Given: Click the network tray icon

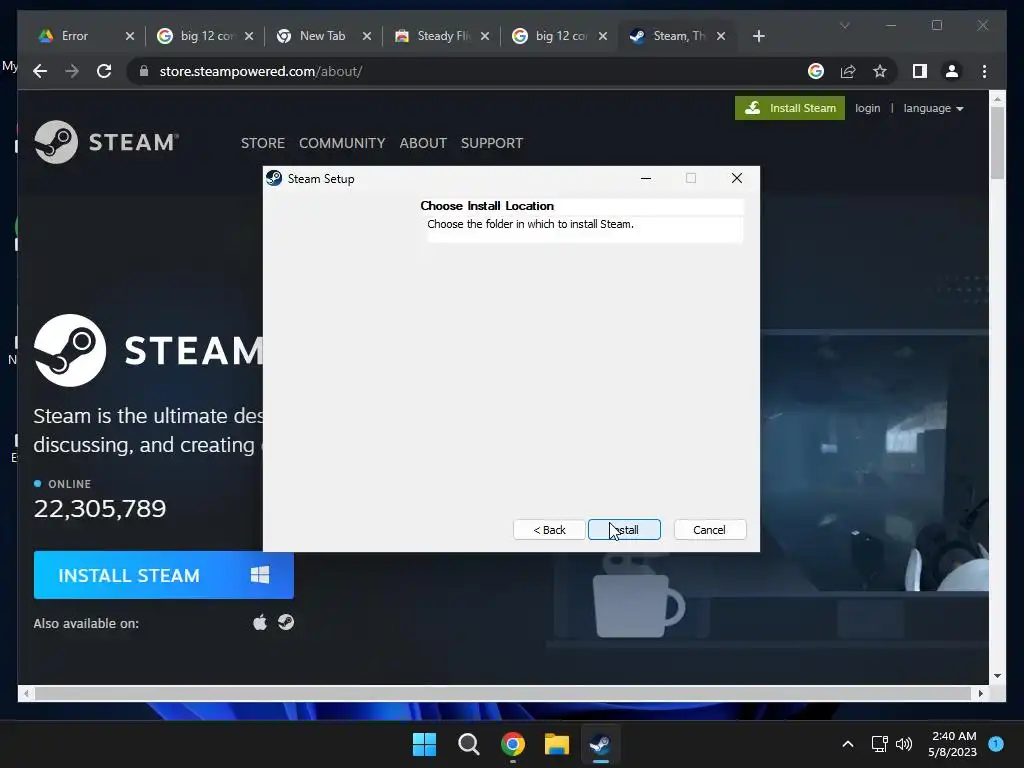Looking at the screenshot, I should coord(880,744).
